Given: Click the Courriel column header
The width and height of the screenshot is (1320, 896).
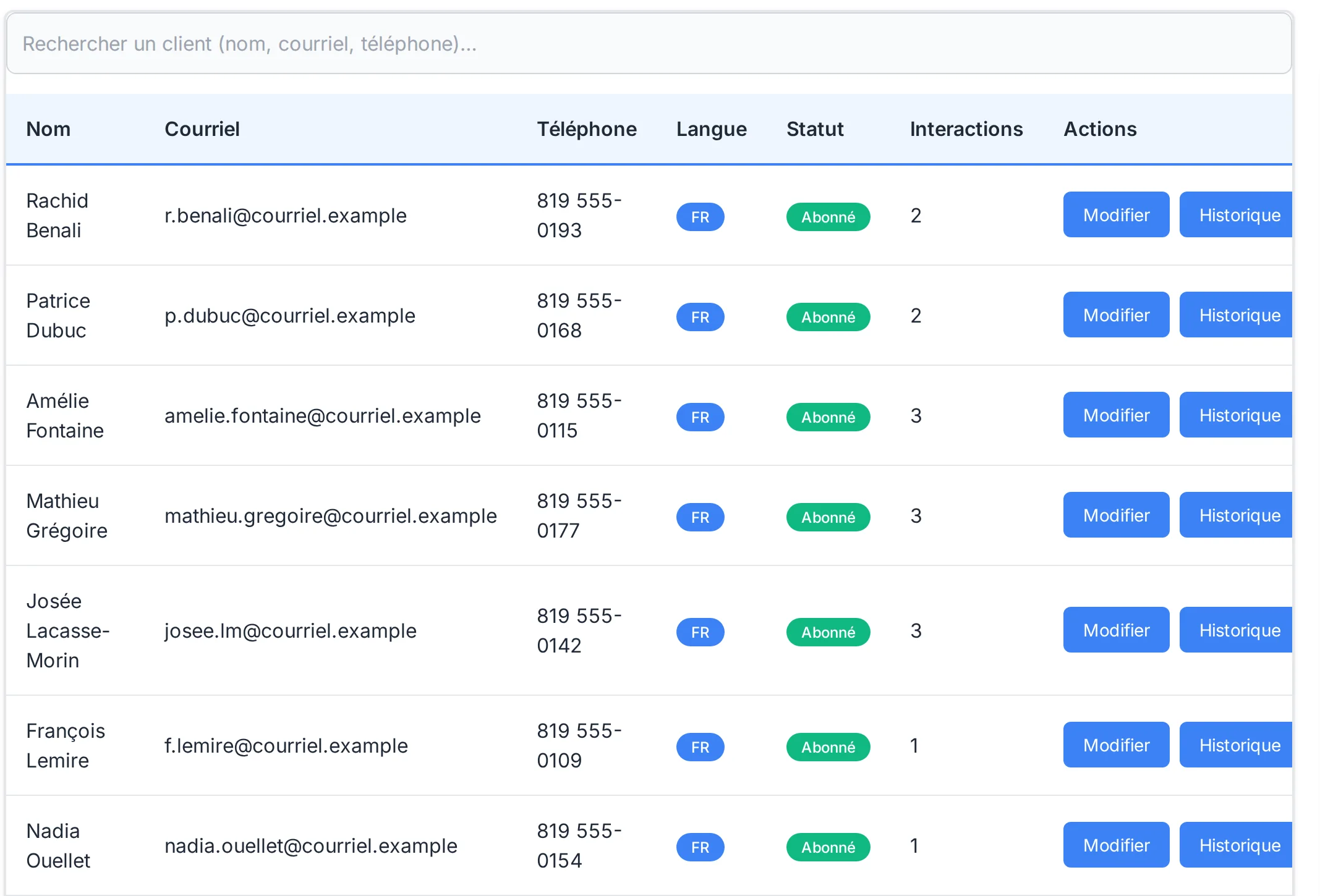Looking at the screenshot, I should pos(202,129).
